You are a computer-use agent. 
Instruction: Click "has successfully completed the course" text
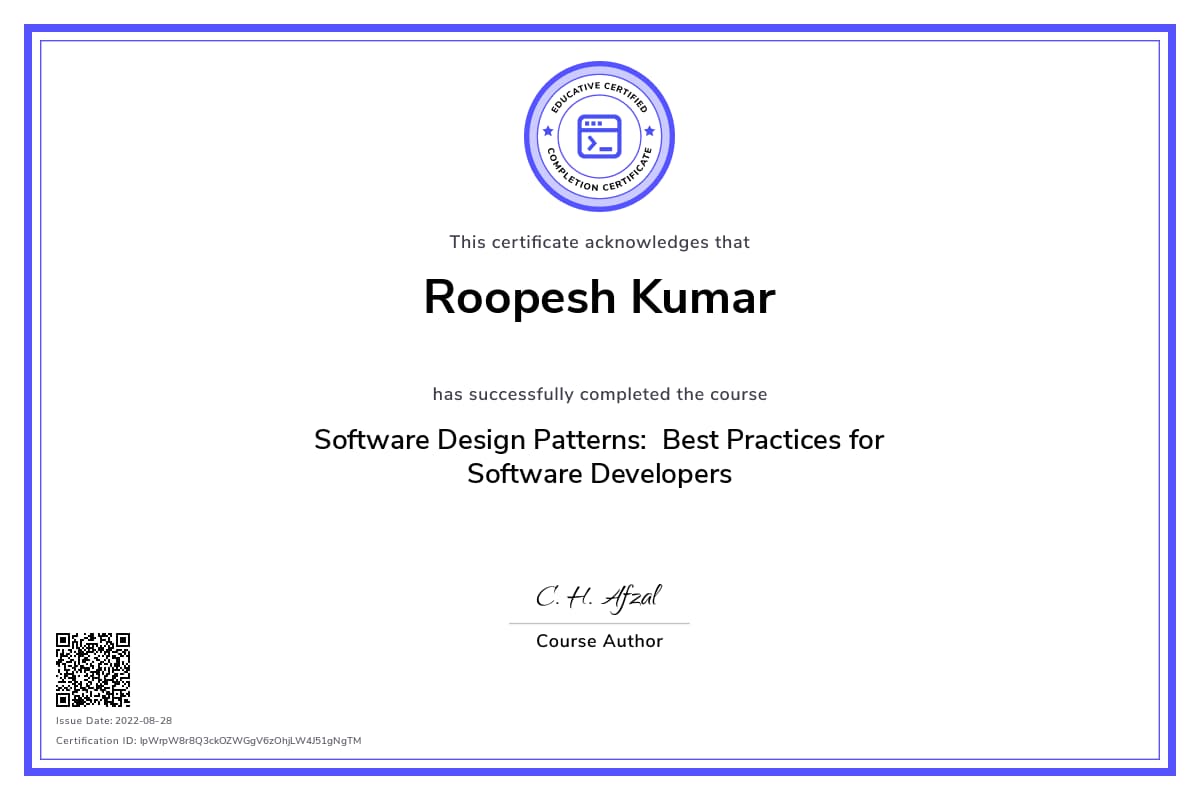pos(599,394)
